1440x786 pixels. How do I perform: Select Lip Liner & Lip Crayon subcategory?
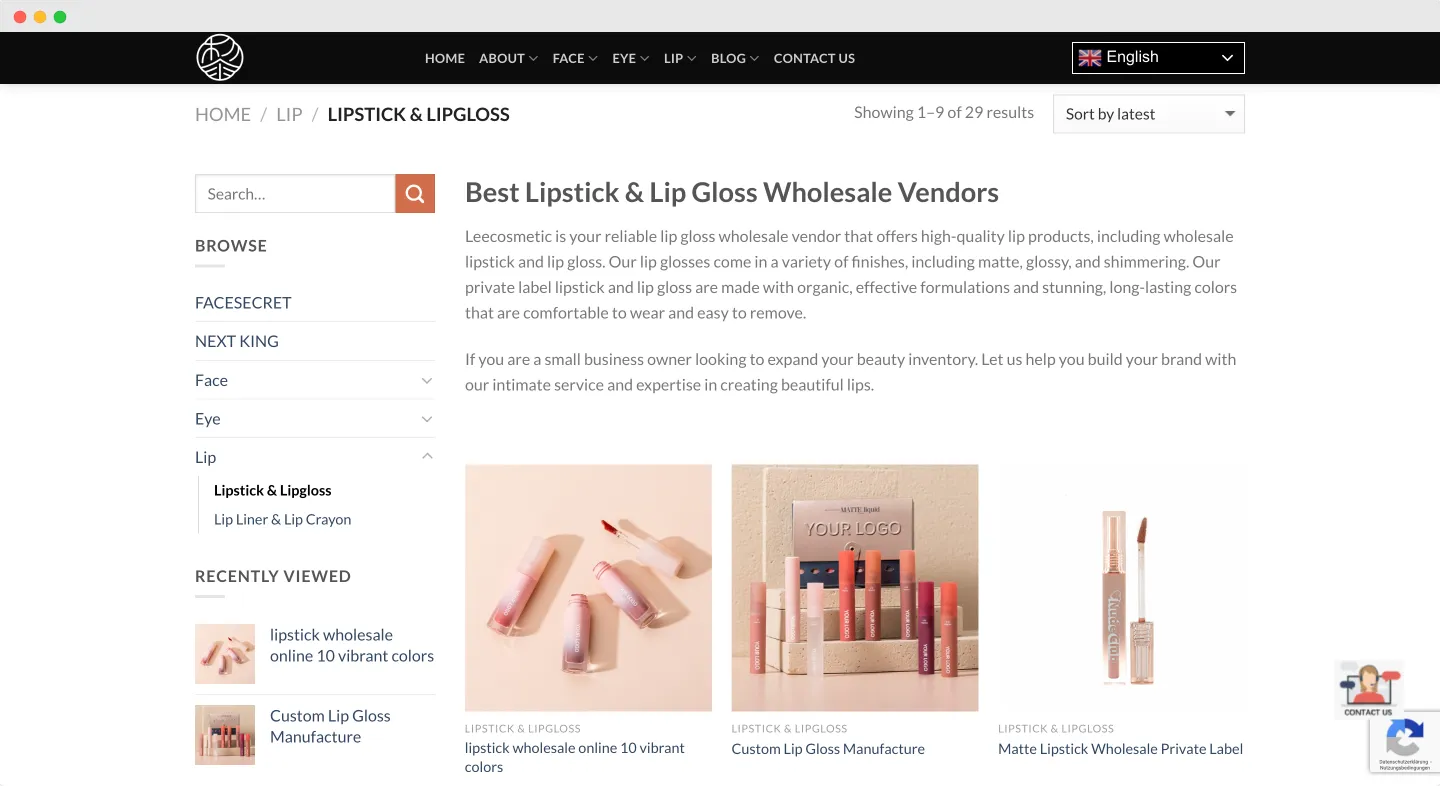click(282, 519)
